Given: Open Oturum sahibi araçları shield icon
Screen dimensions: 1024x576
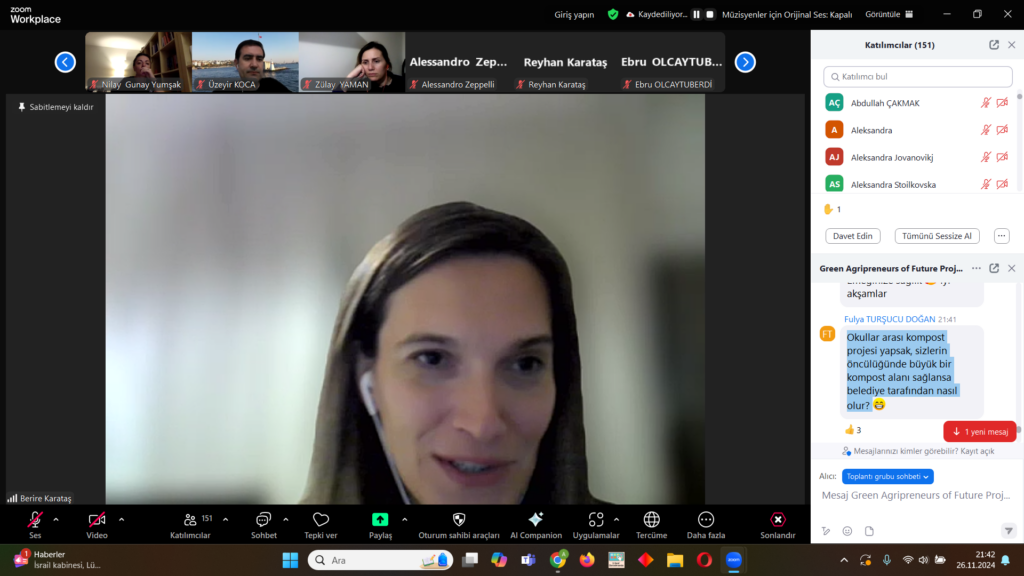Looking at the screenshot, I should [x=459, y=520].
